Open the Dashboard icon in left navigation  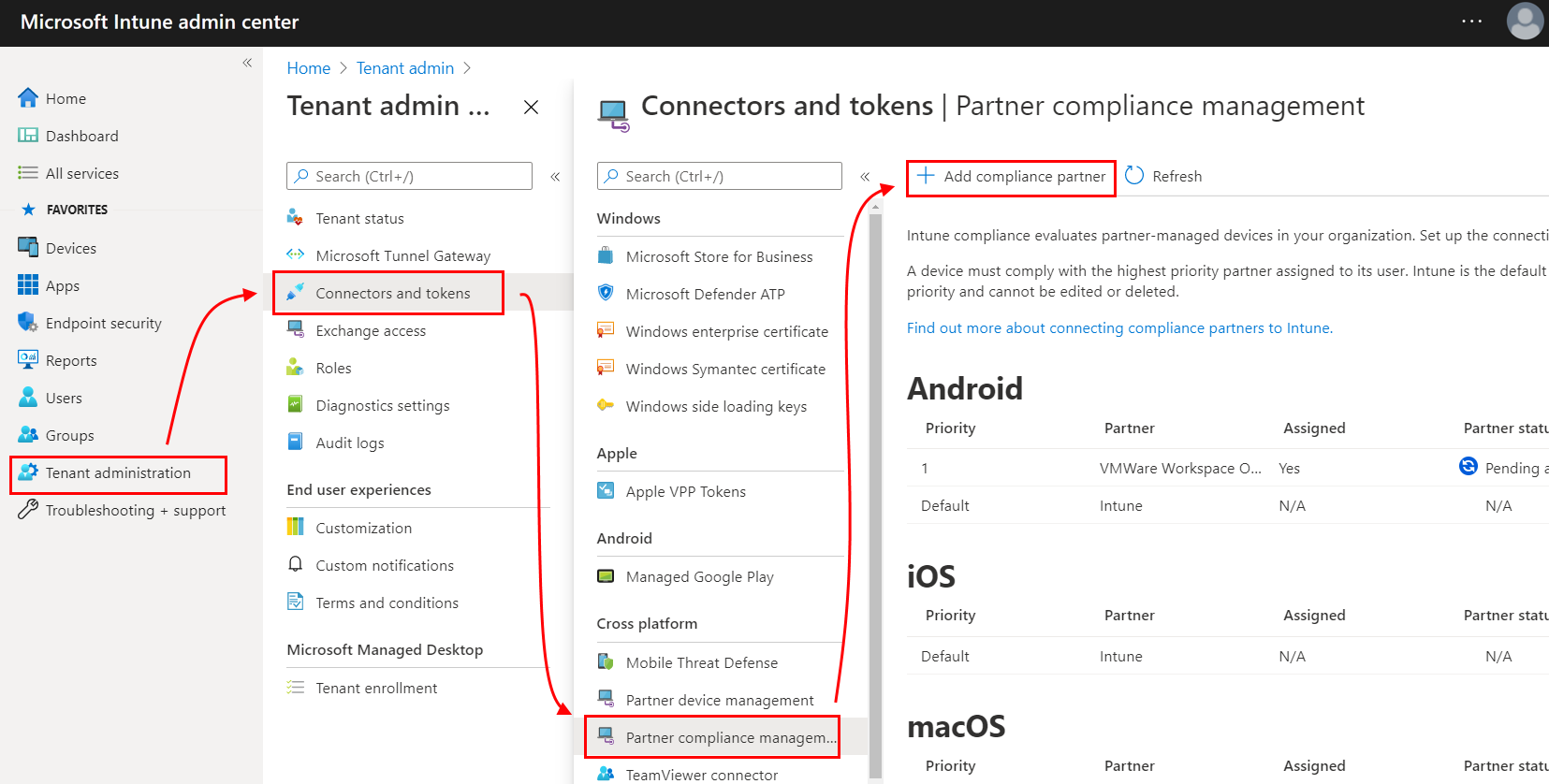[28, 136]
